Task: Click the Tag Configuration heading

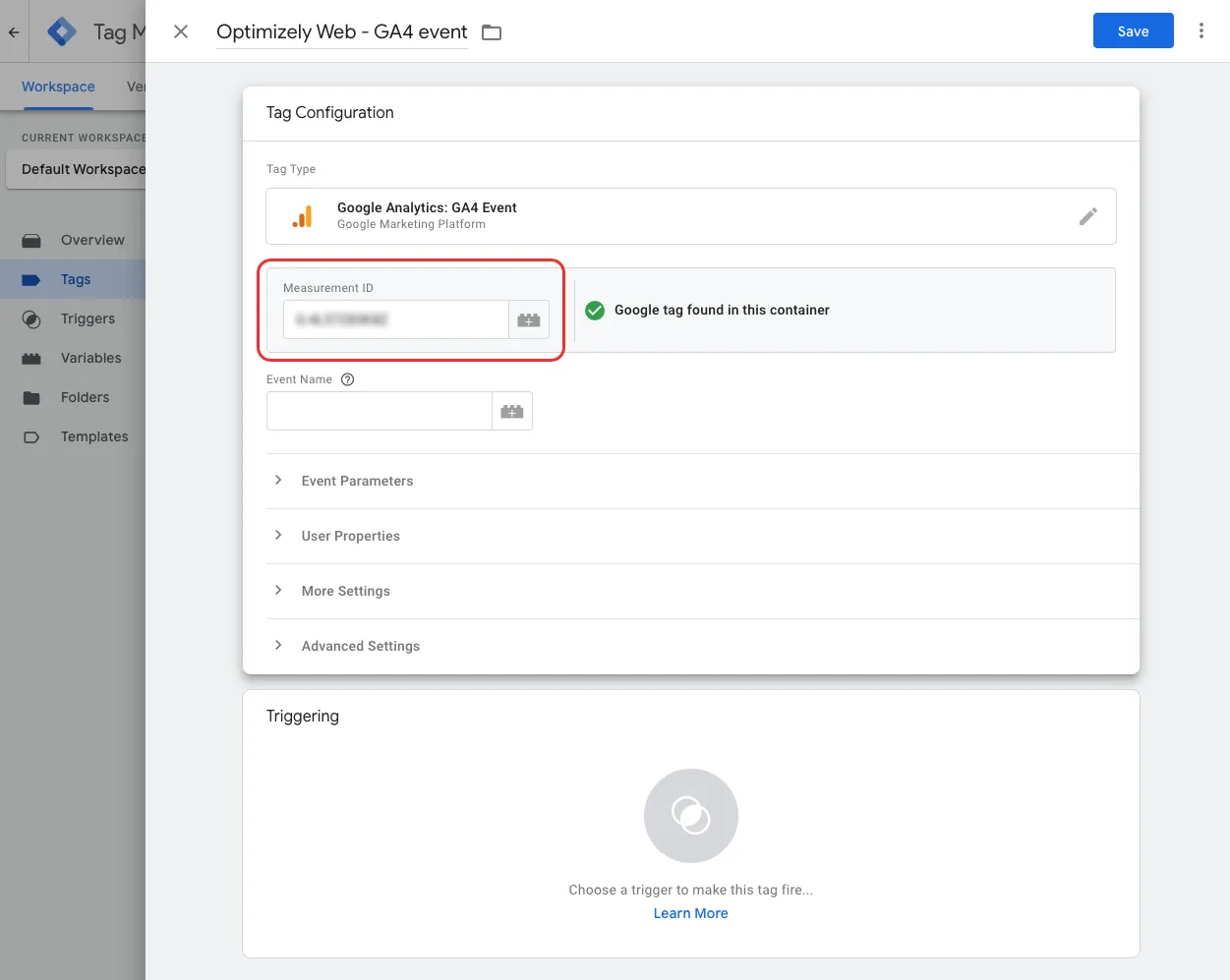Action: (330, 112)
